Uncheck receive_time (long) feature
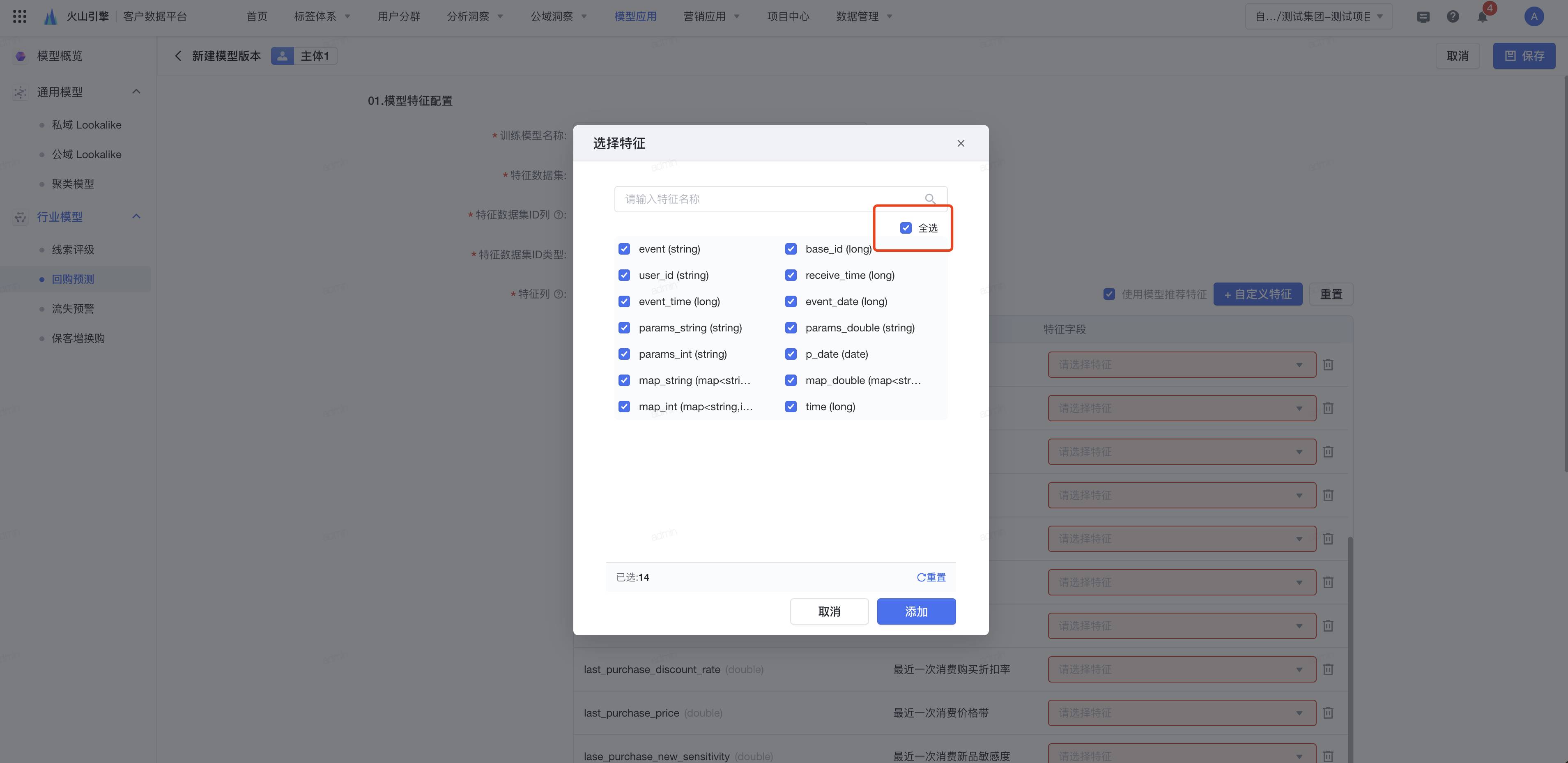 pos(791,275)
